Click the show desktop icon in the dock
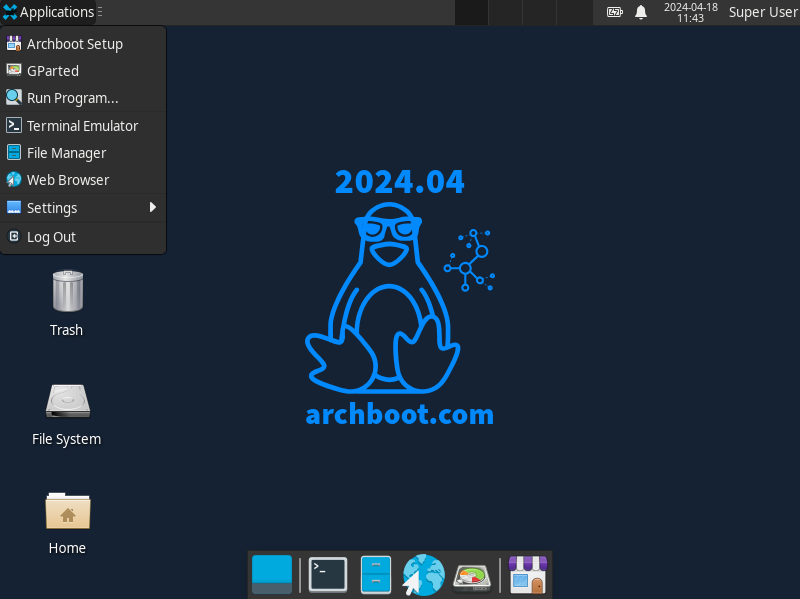800x599 pixels. (x=271, y=574)
